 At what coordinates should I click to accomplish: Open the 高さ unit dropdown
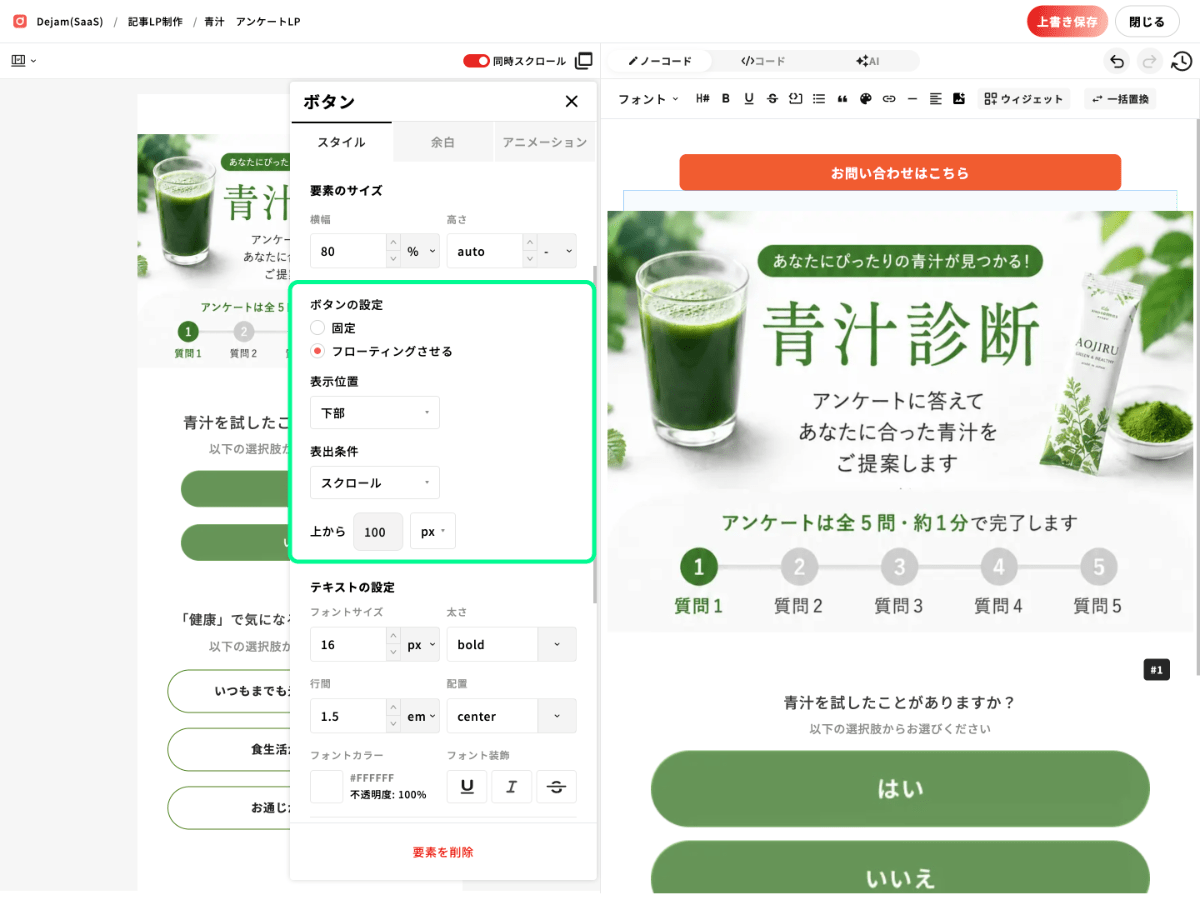(557, 251)
